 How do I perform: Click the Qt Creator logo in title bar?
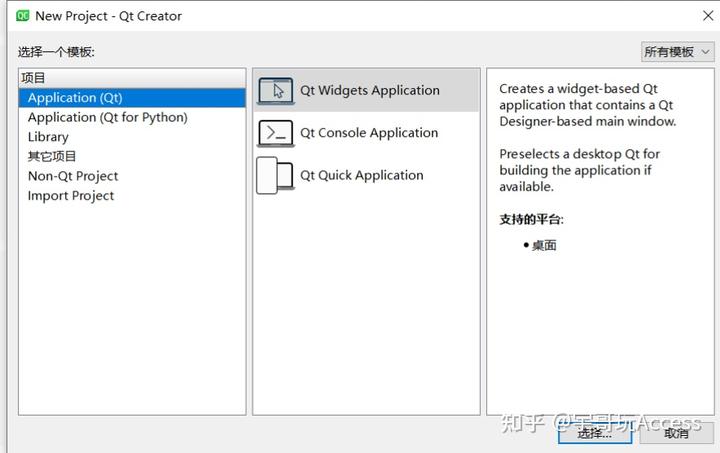[22, 16]
